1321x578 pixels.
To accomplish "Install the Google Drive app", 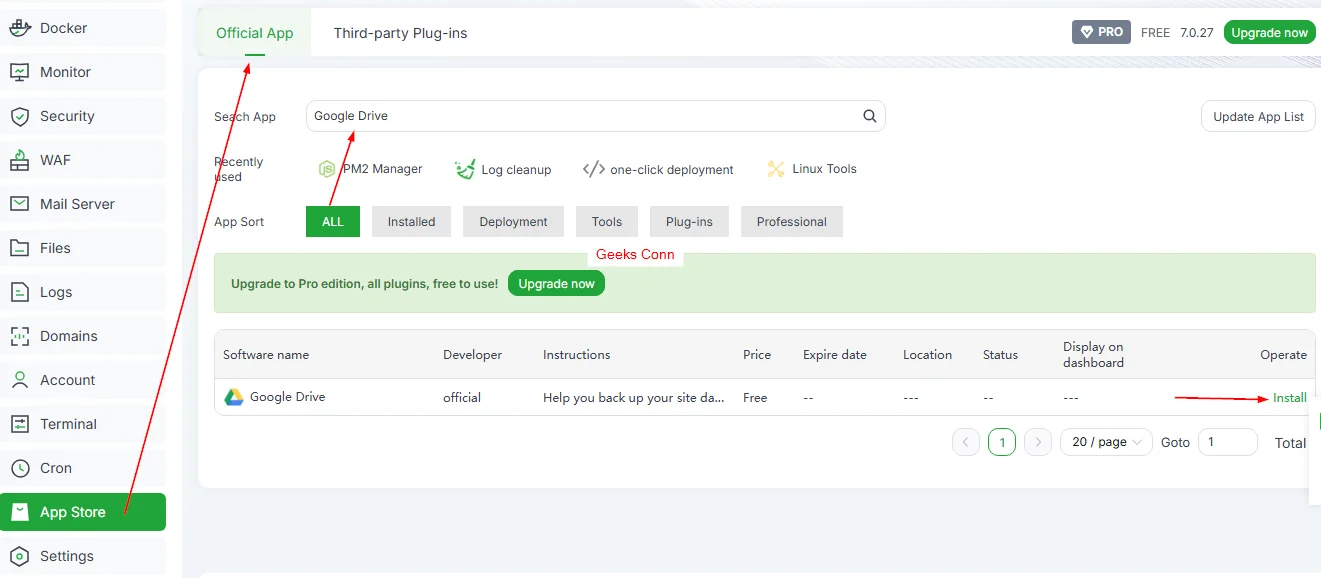I will click(1288, 397).
